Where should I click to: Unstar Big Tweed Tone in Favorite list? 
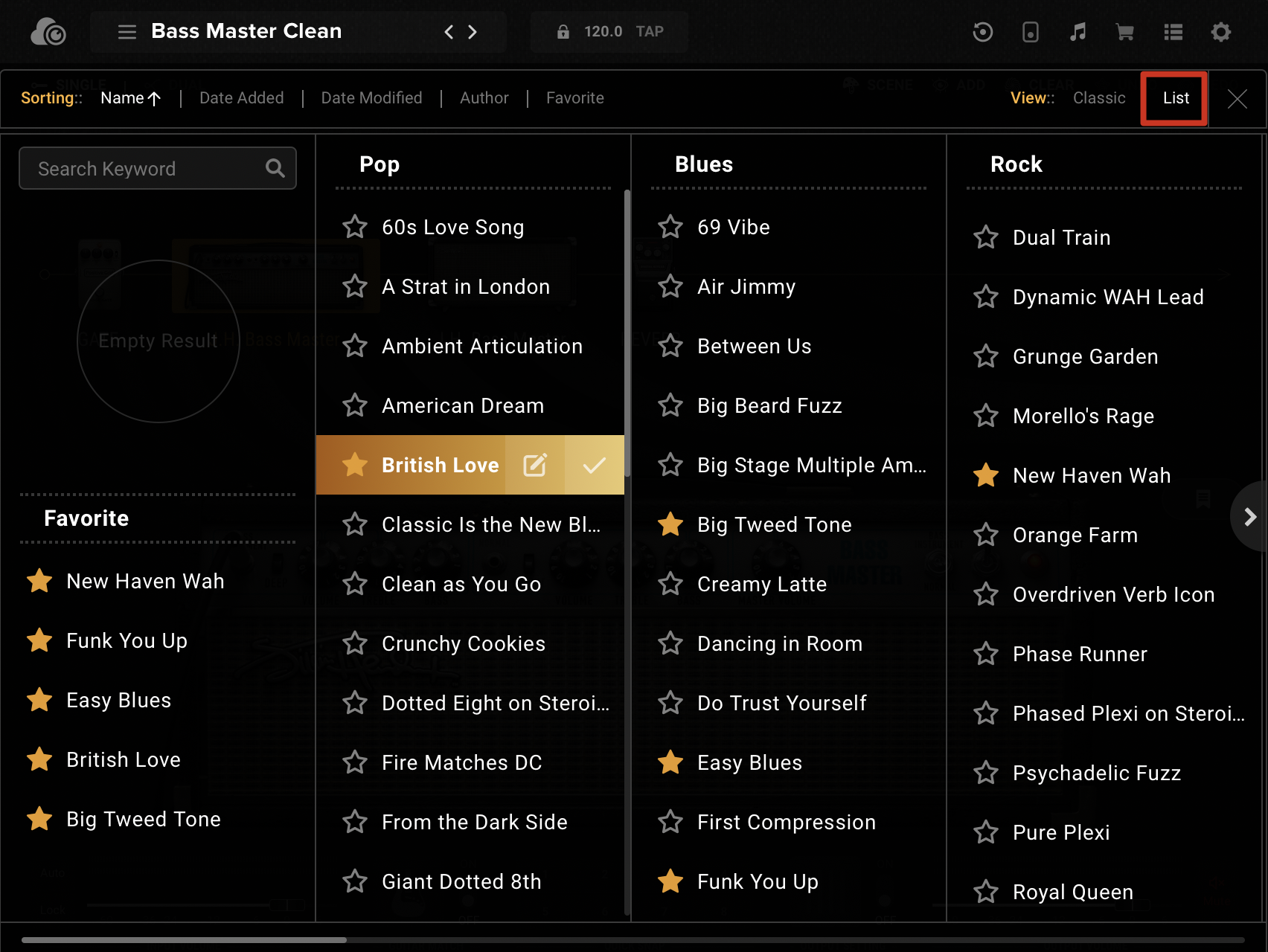(39, 819)
